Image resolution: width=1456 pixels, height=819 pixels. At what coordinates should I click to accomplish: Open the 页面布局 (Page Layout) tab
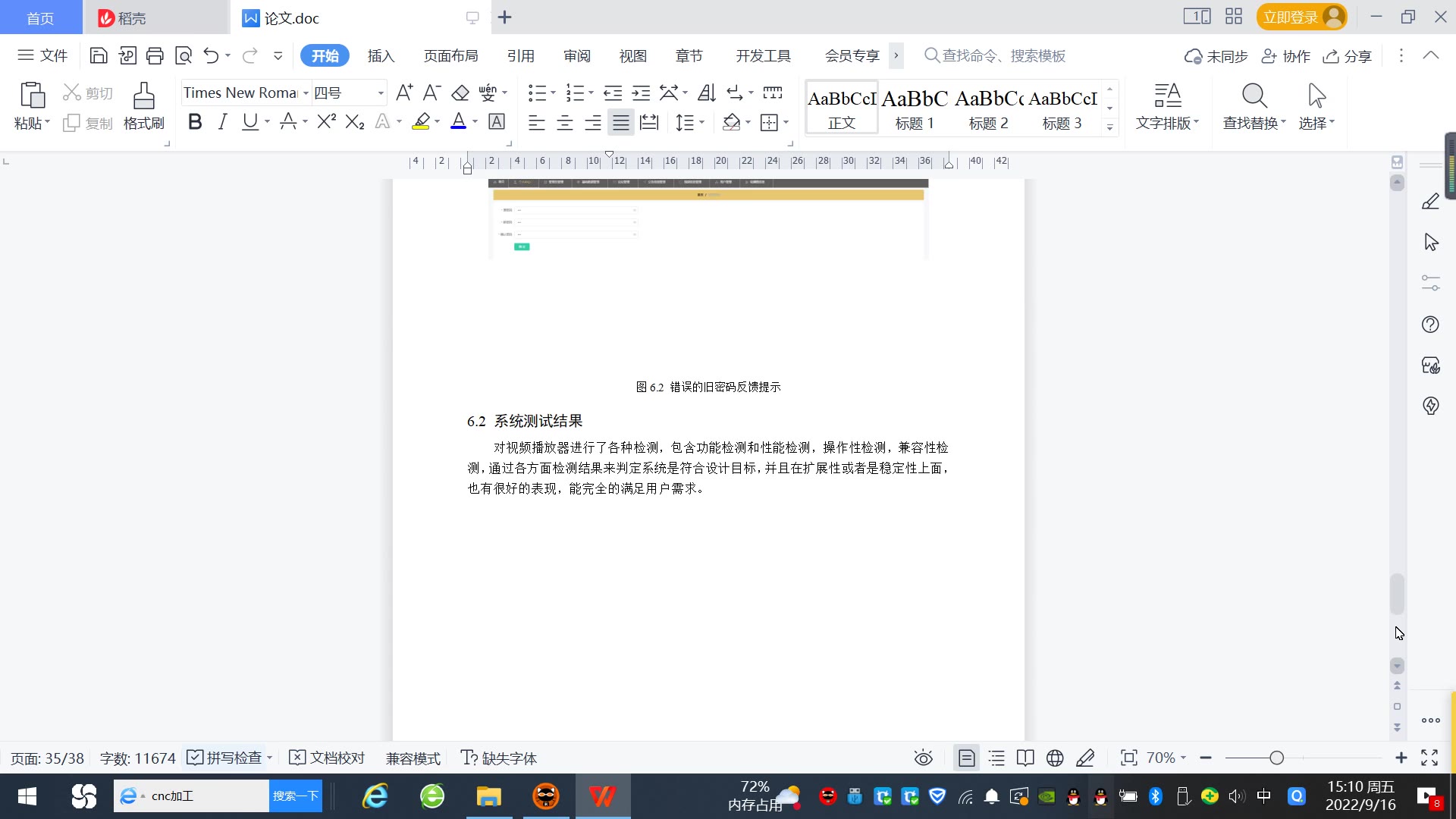pyautogui.click(x=450, y=56)
